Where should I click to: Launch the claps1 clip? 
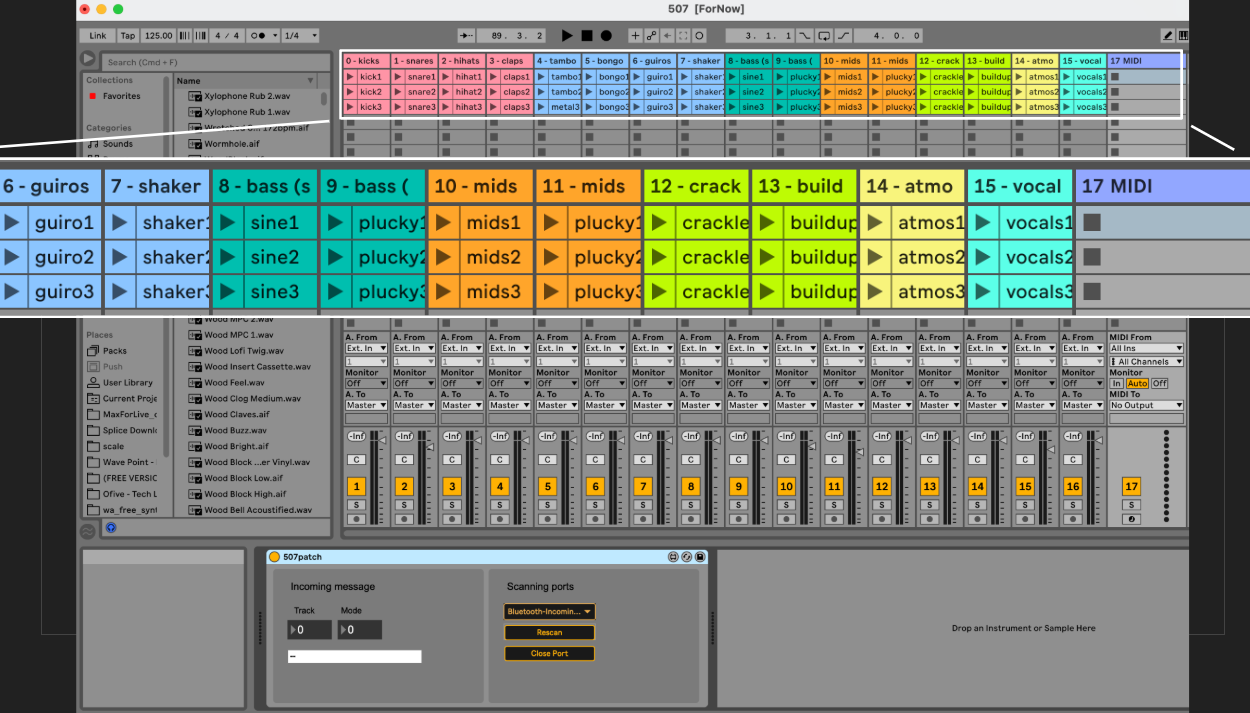494,76
